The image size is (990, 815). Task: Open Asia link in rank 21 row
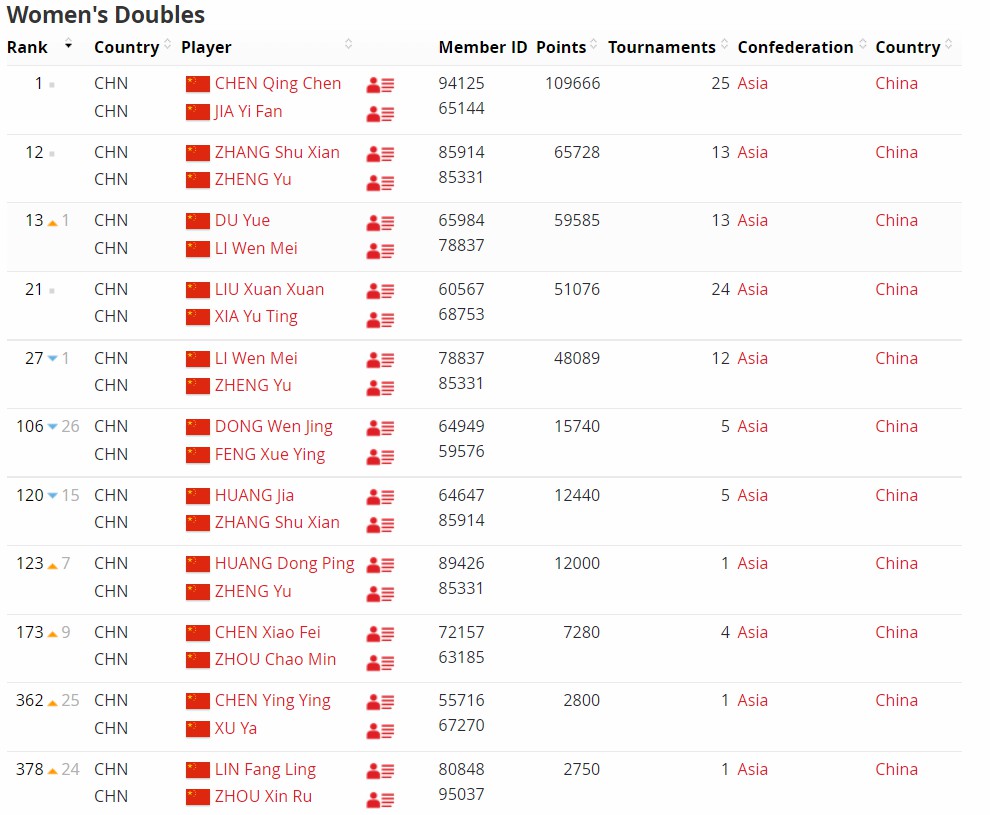pyautogui.click(x=753, y=289)
